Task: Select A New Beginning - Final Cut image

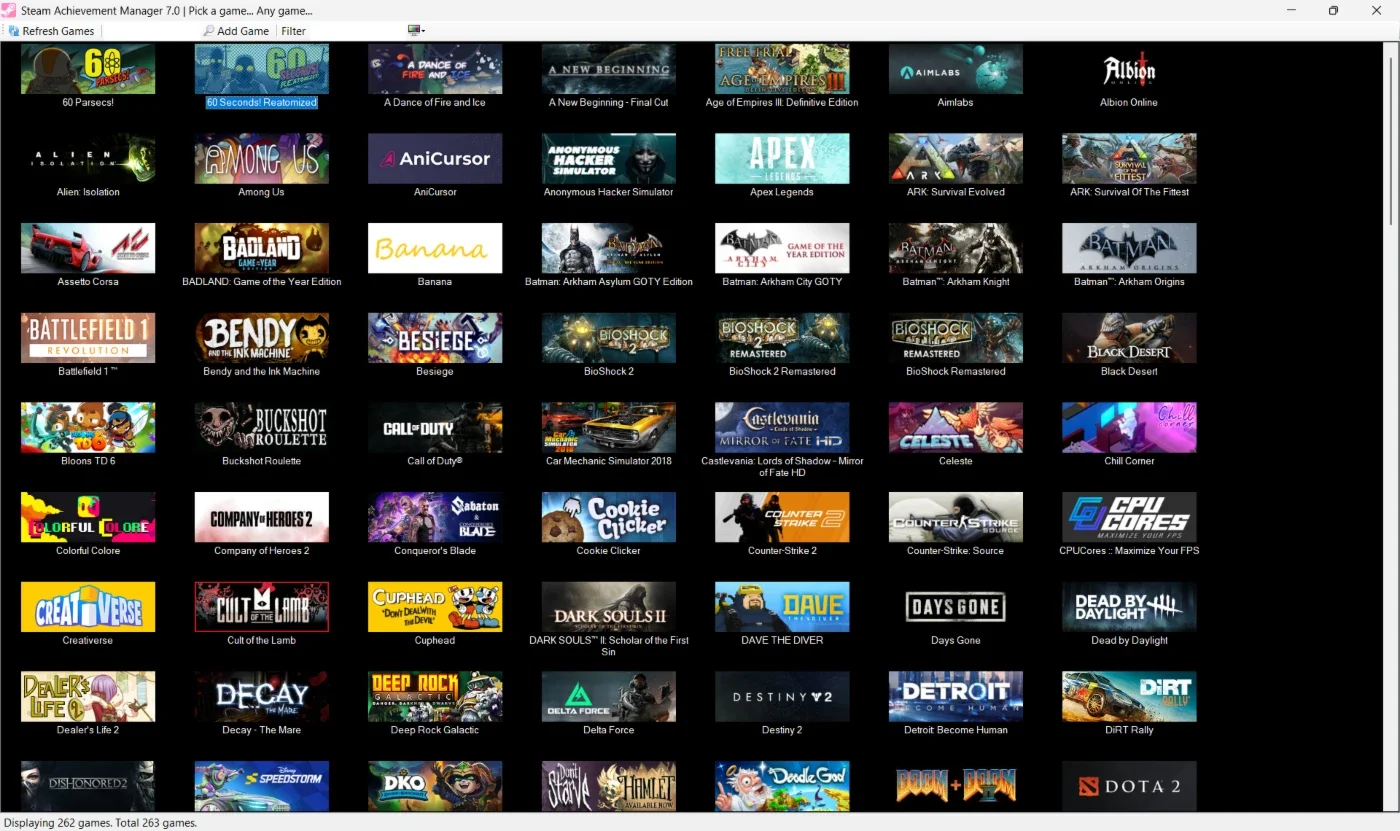Action: tap(609, 69)
